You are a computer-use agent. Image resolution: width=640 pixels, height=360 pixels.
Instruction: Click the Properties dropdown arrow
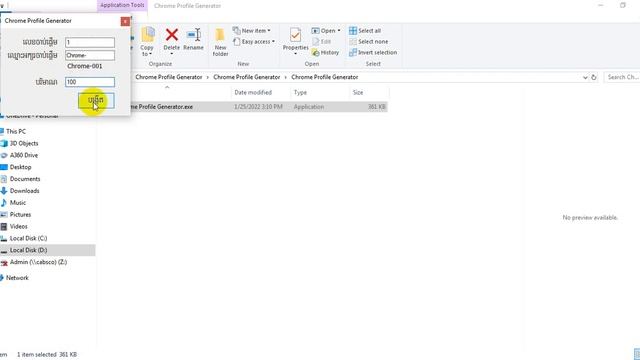(296, 54)
